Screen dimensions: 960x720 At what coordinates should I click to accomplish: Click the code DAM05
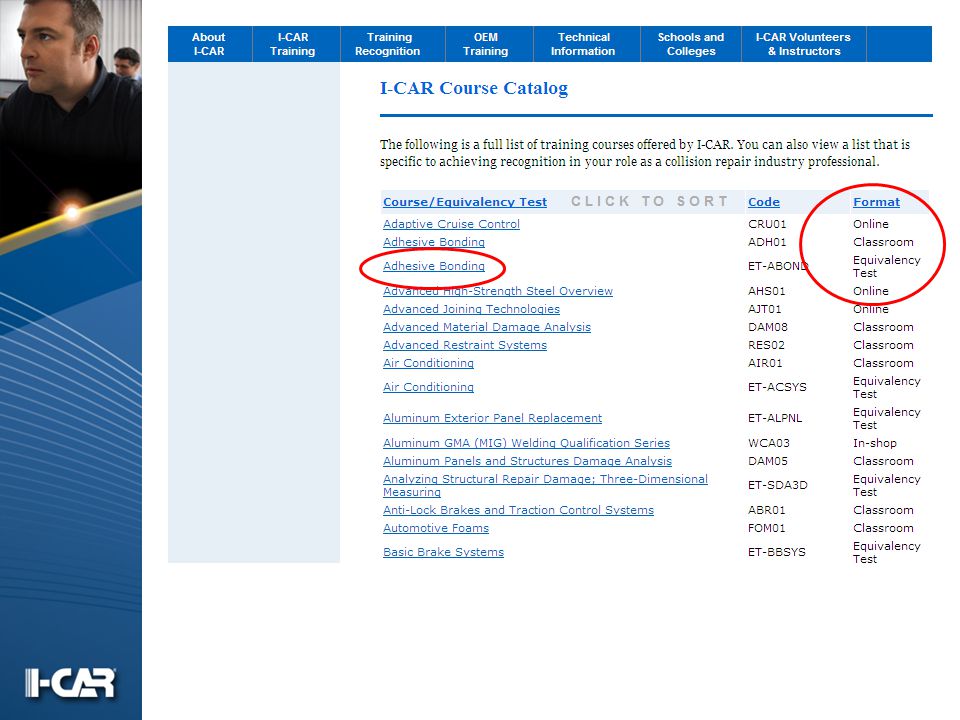point(768,461)
